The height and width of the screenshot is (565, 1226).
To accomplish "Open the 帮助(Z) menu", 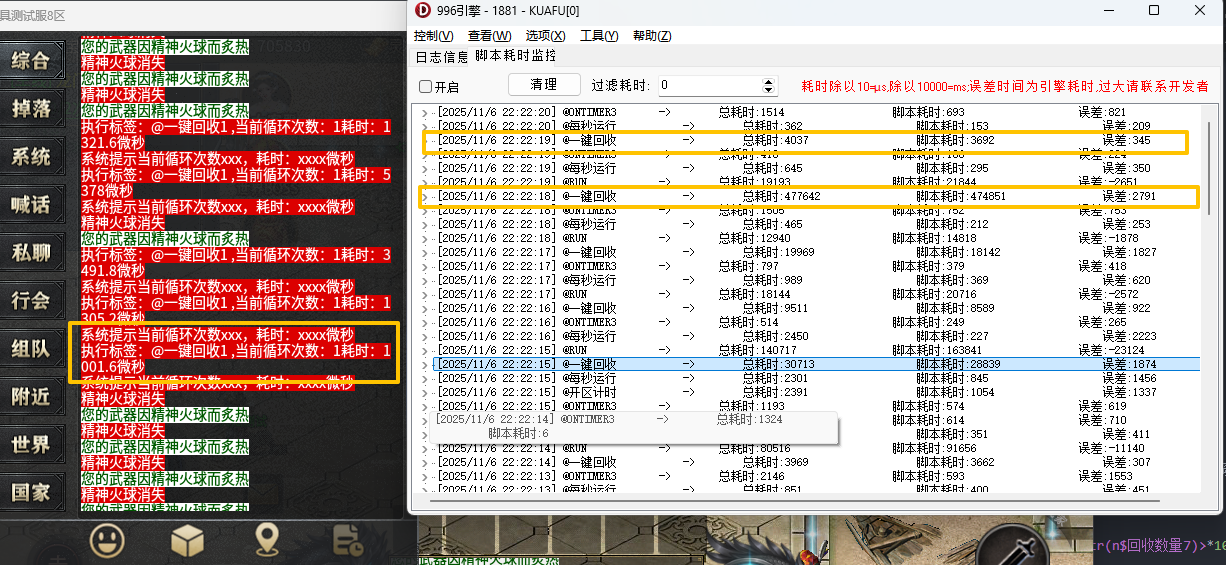I will point(652,36).
